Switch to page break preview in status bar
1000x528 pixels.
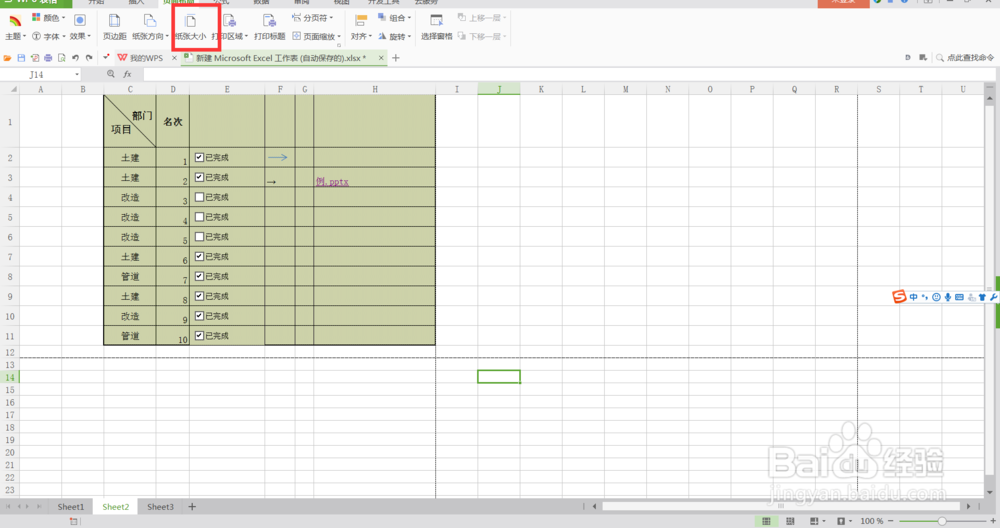[x=790, y=522]
